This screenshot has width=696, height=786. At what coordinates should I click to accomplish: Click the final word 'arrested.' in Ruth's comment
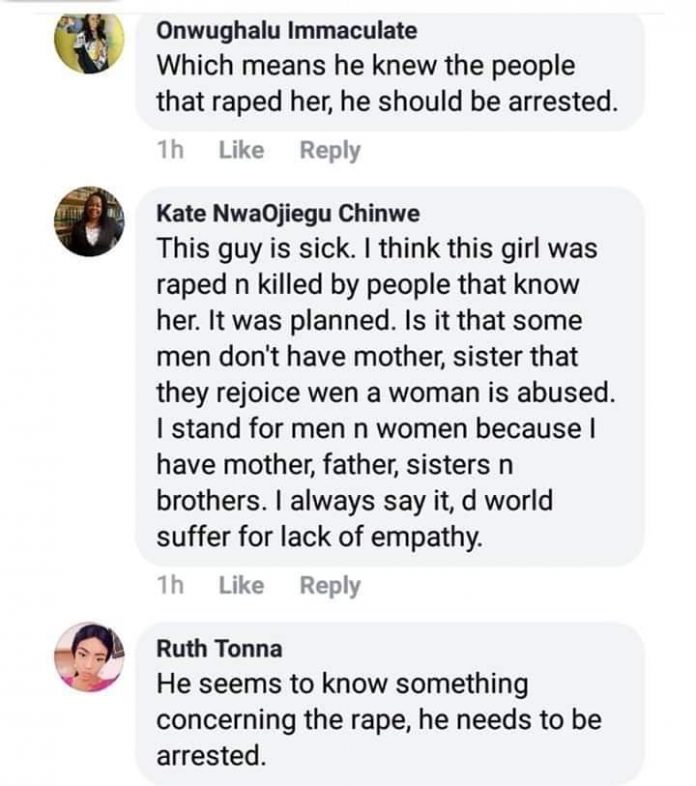pos(212,756)
